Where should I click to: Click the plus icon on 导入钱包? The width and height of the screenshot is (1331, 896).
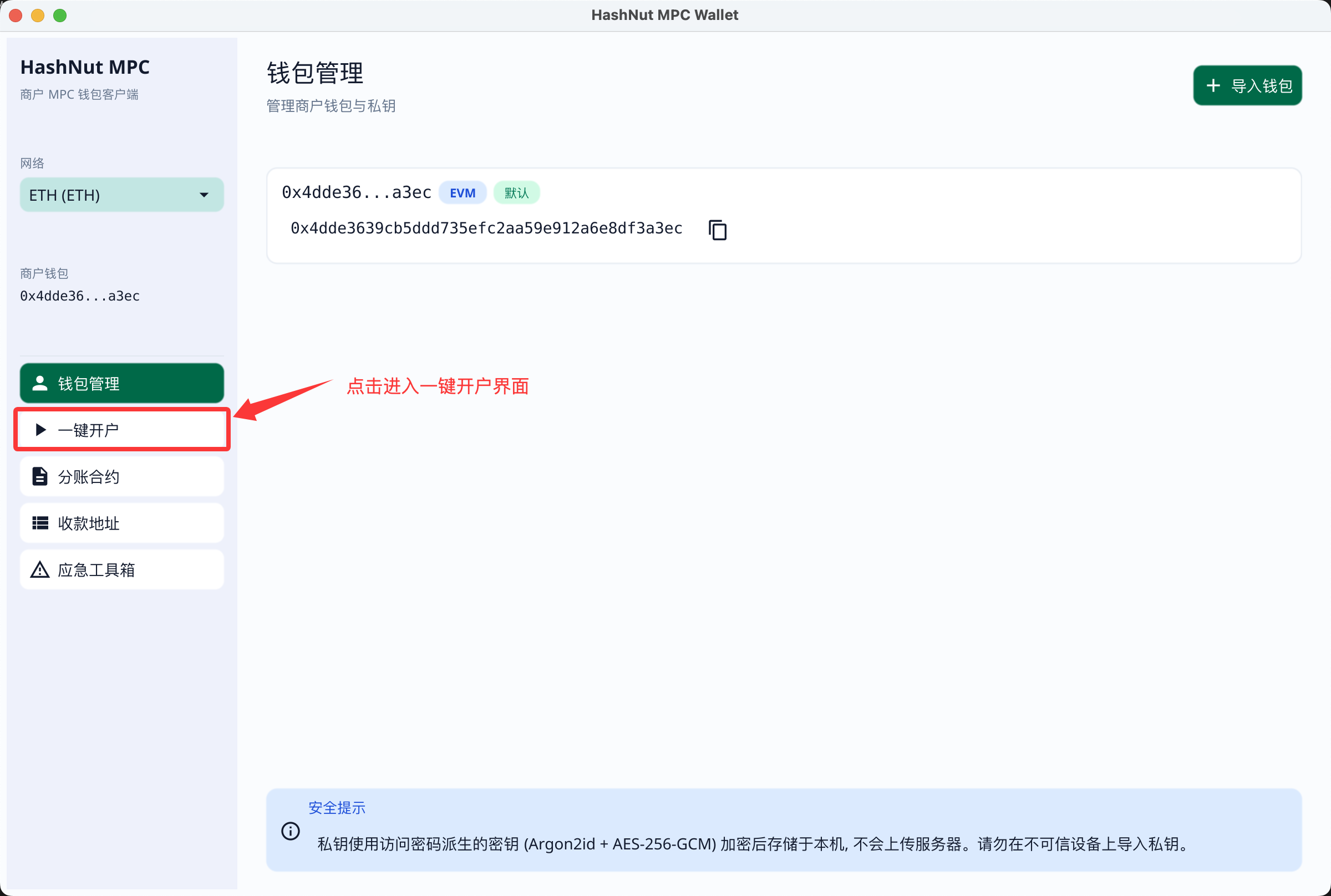[x=1213, y=86]
